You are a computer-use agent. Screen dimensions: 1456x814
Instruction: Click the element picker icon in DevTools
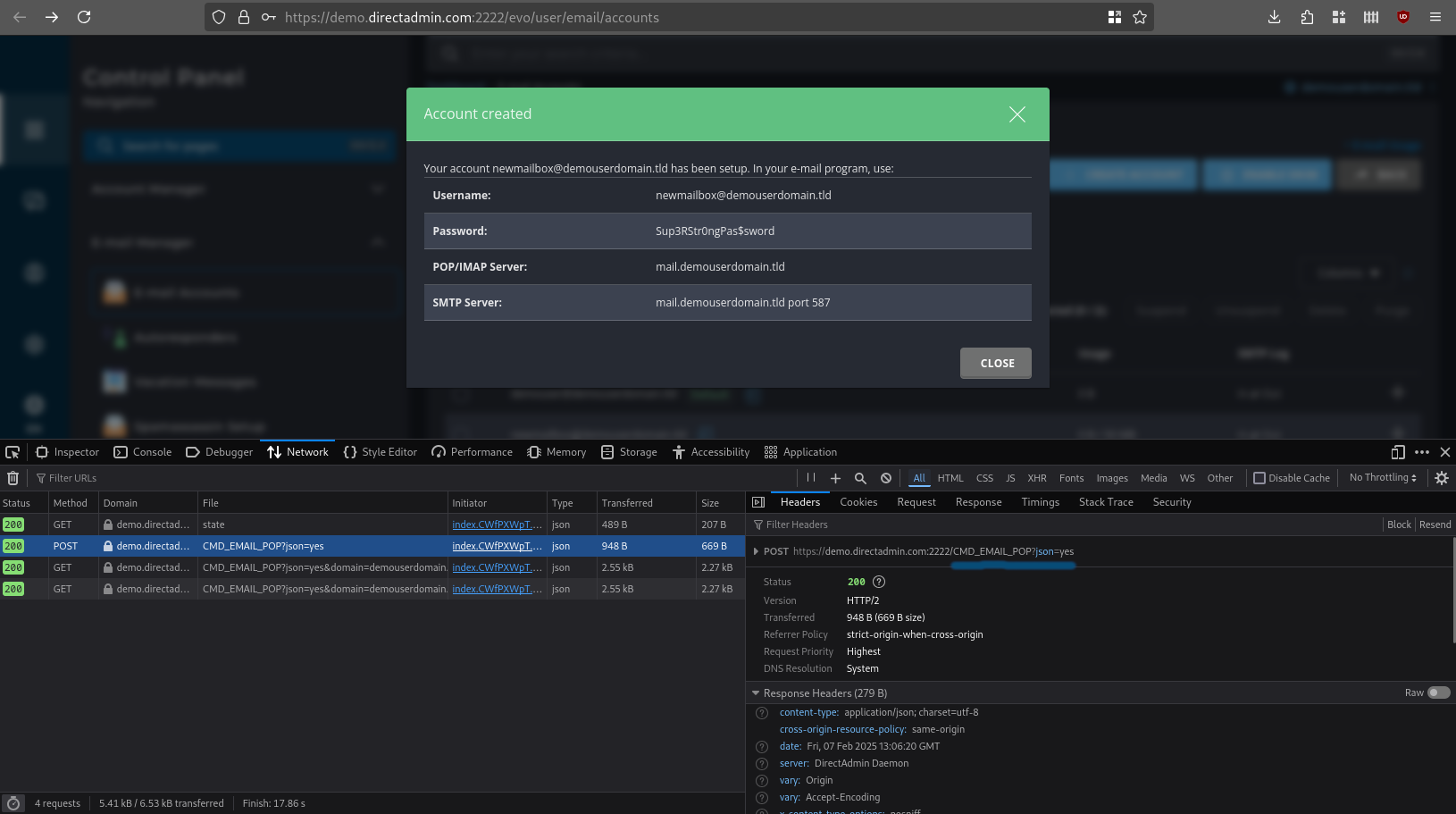click(13, 452)
